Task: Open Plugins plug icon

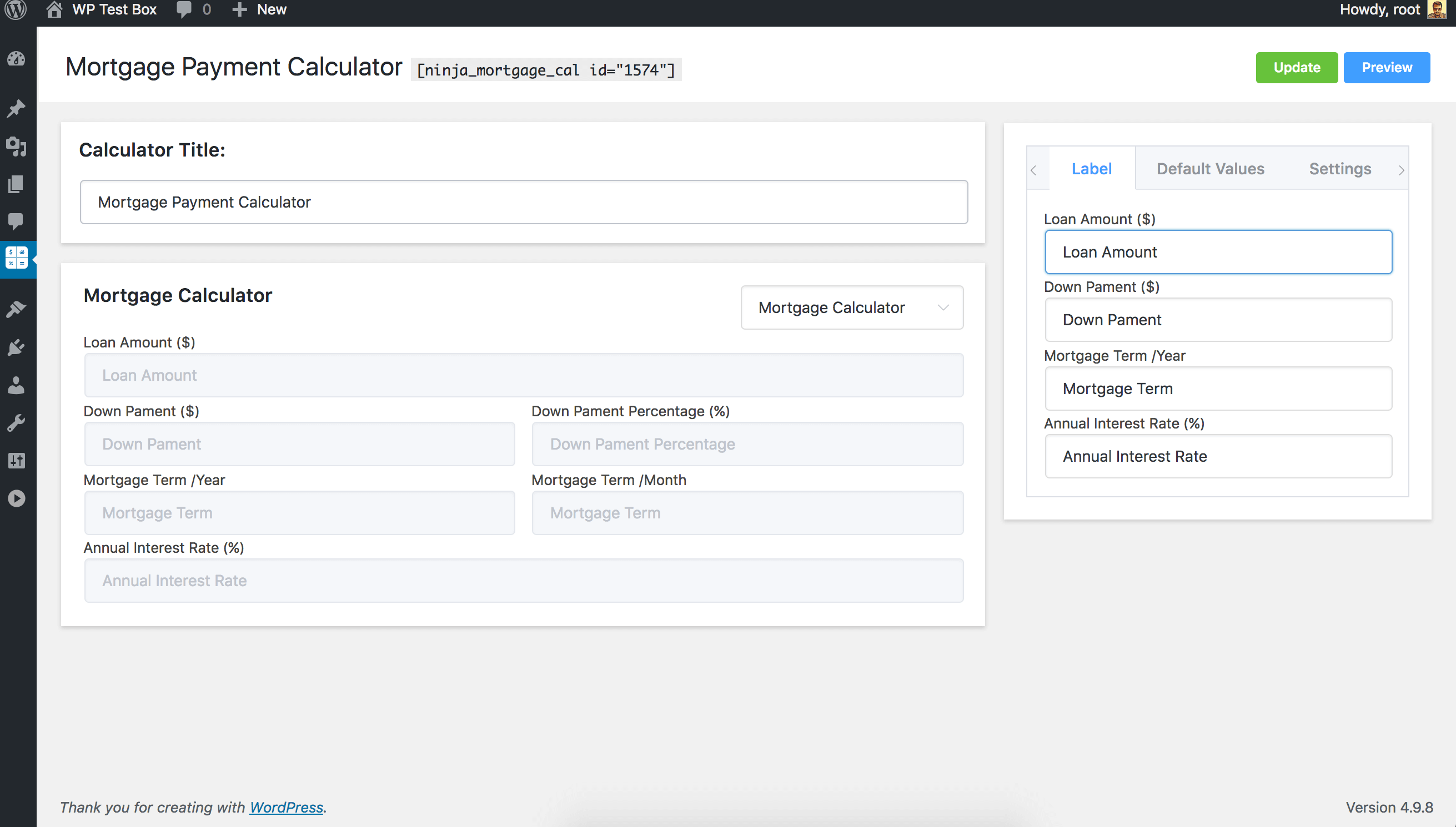Action: pyautogui.click(x=16, y=347)
